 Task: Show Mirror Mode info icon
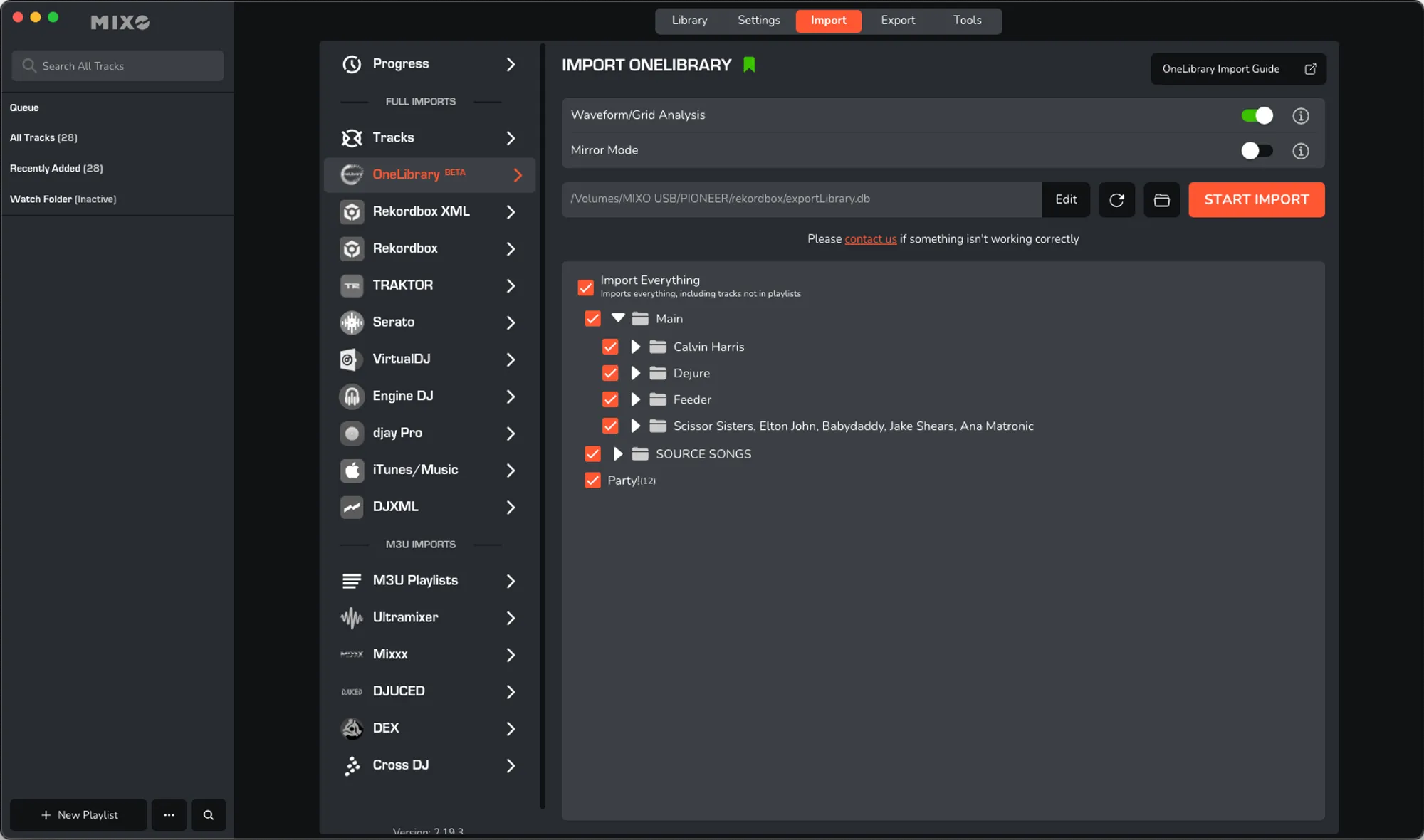(x=1301, y=151)
